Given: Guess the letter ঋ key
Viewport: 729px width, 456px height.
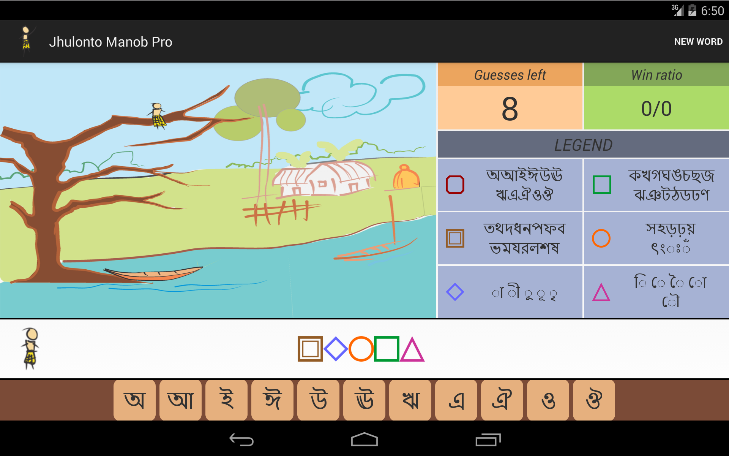Looking at the screenshot, I should [x=410, y=400].
